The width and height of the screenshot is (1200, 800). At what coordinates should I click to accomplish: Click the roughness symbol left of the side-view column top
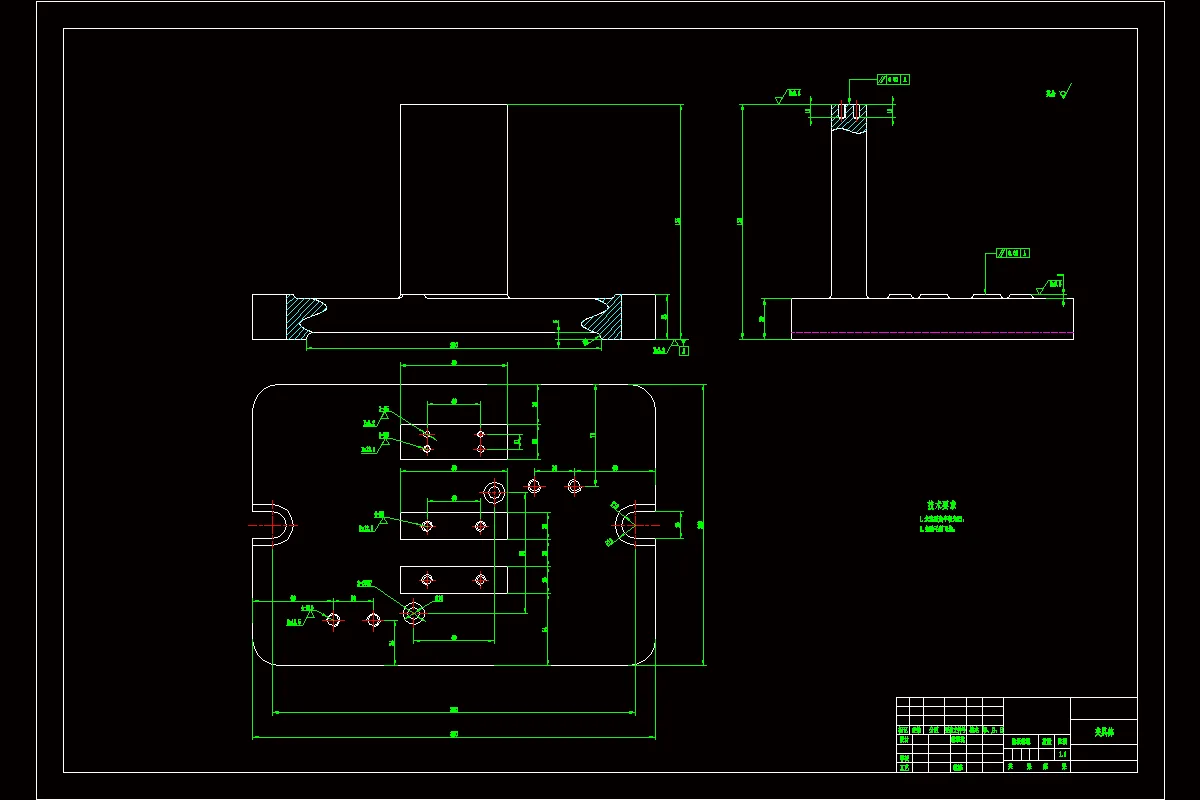(x=790, y=97)
